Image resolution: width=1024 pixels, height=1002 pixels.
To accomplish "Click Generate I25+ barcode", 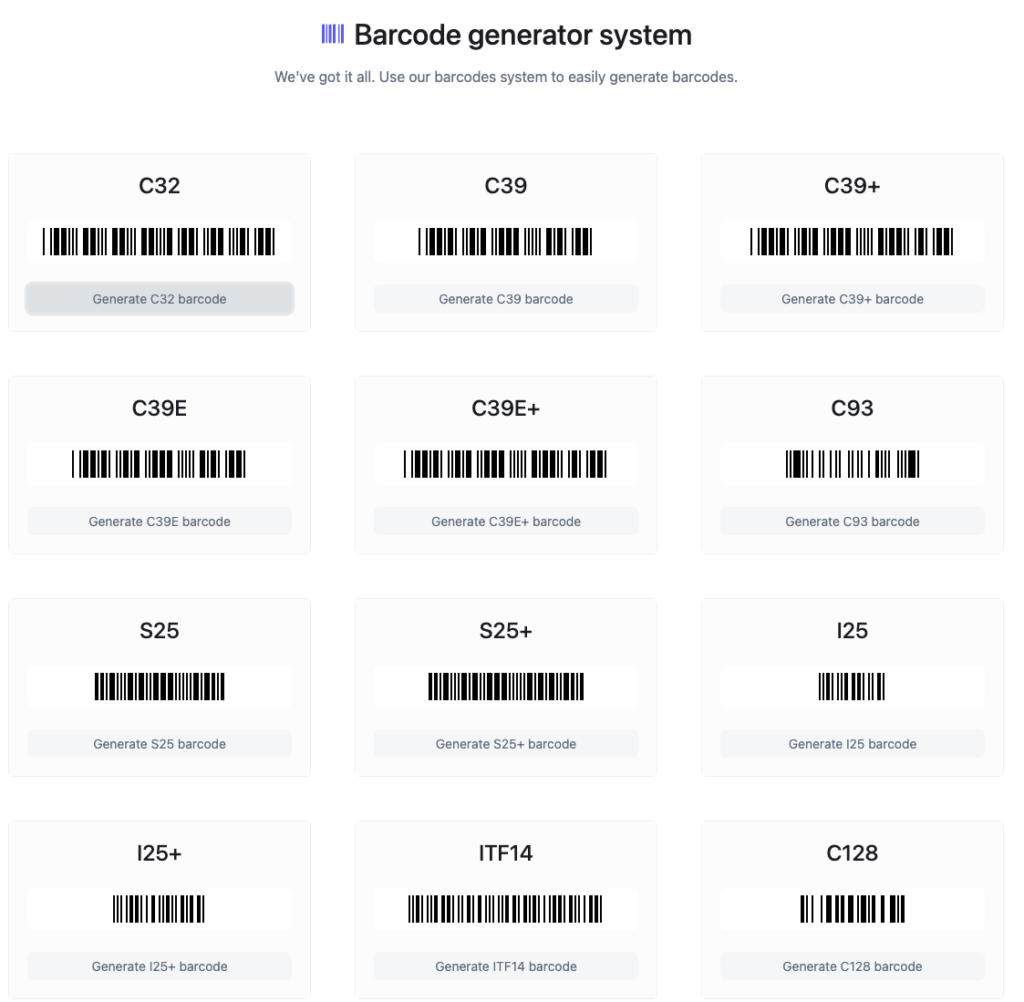I will tap(159, 966).
